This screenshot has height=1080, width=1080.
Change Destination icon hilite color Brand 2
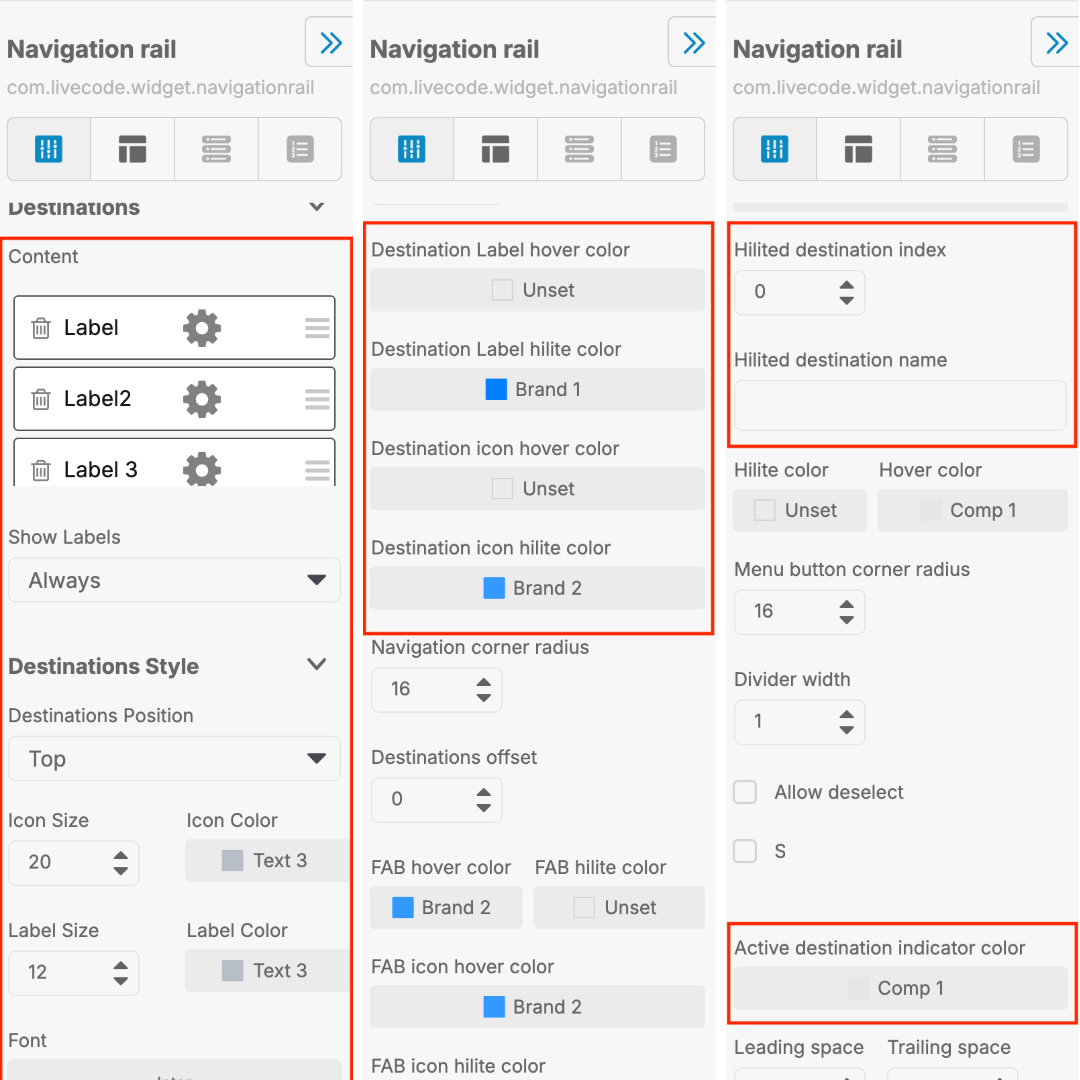(x=537, y=588)
